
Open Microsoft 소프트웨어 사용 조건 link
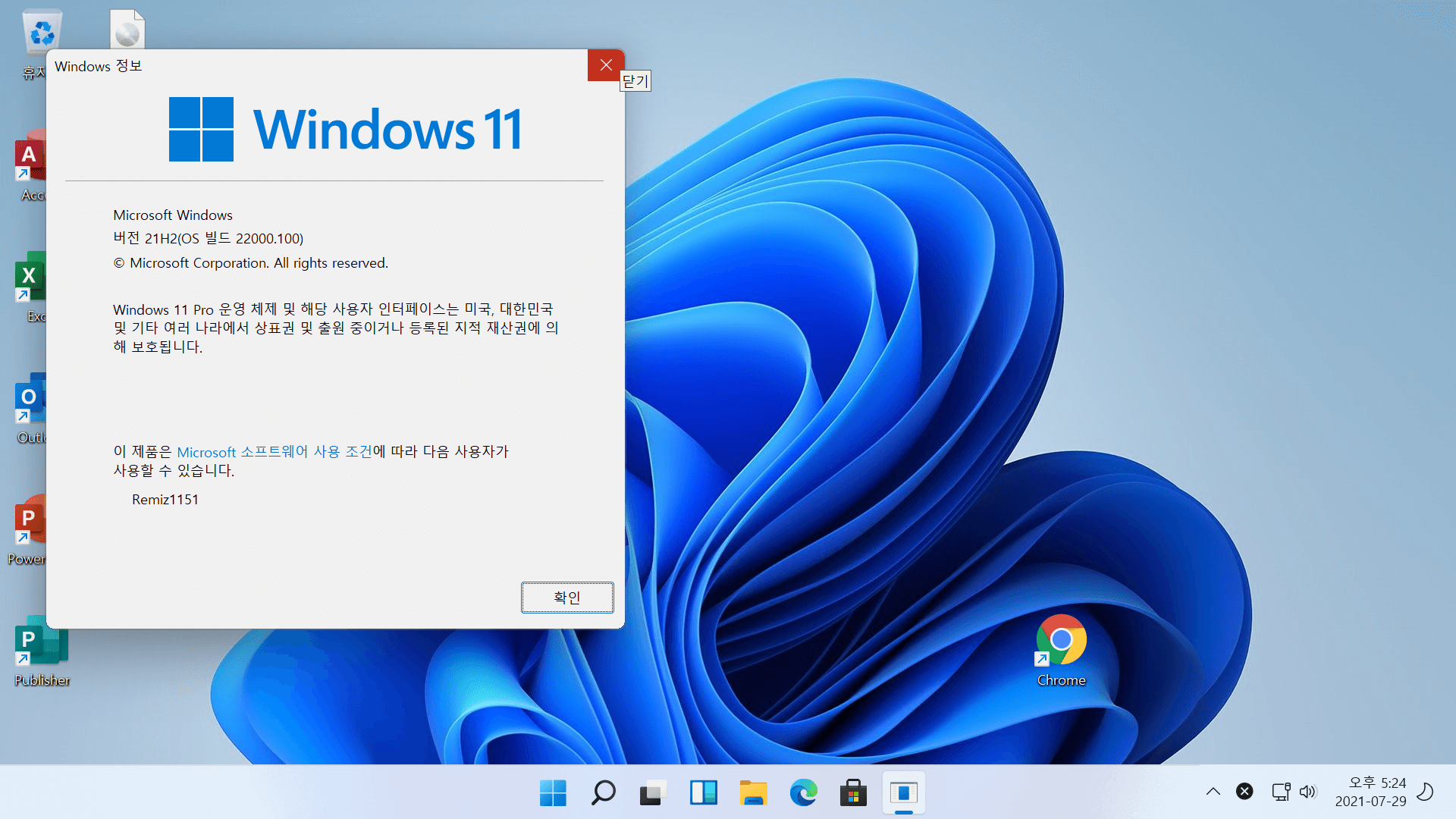(275, 452)
